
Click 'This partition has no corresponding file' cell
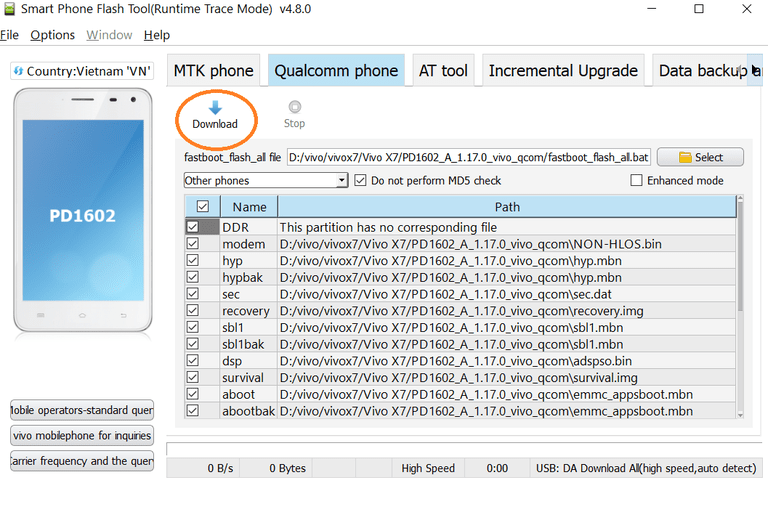pos(507,227)
